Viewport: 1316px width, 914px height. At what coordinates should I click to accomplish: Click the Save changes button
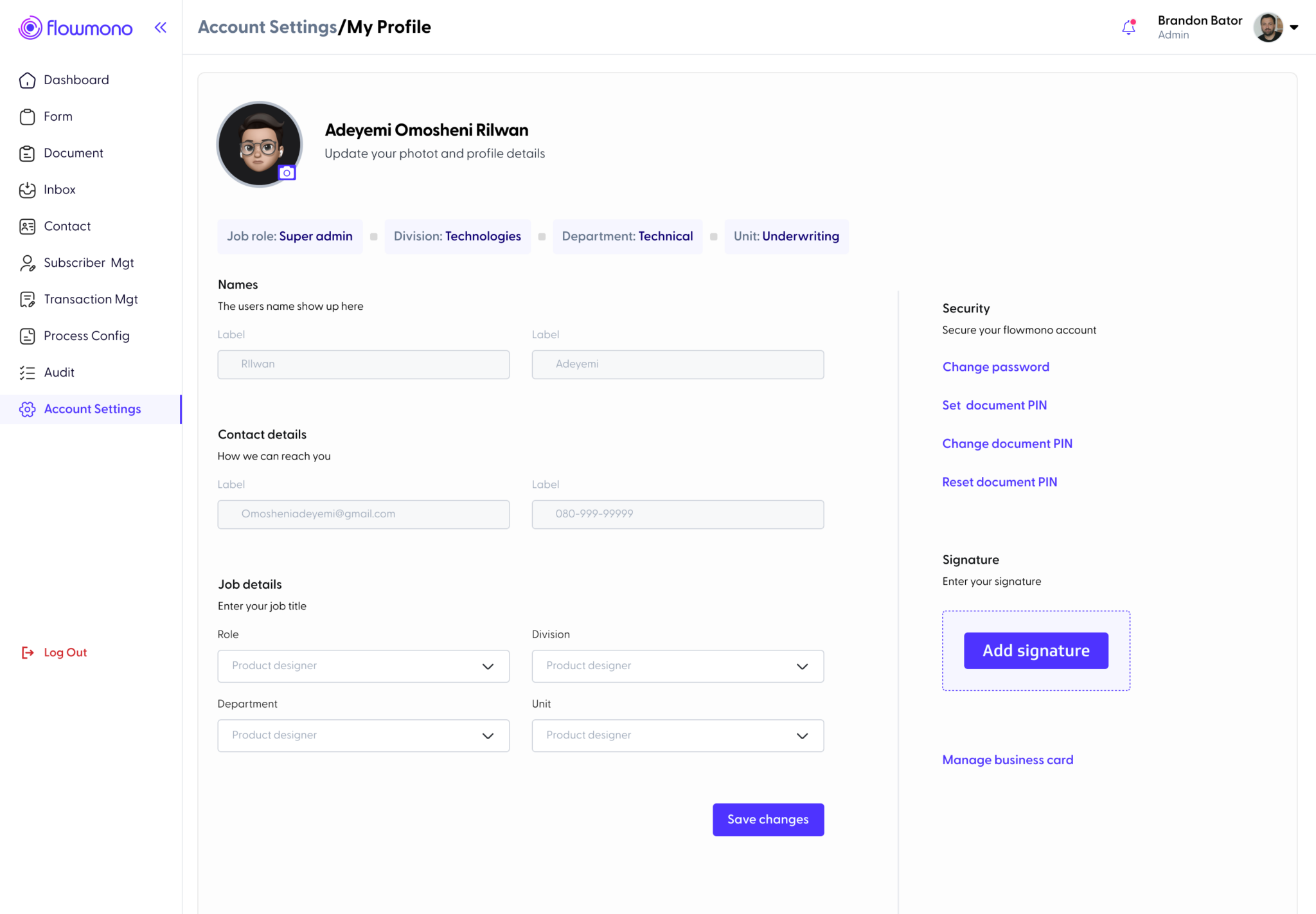pyautogui.click(x=768, y=820)
